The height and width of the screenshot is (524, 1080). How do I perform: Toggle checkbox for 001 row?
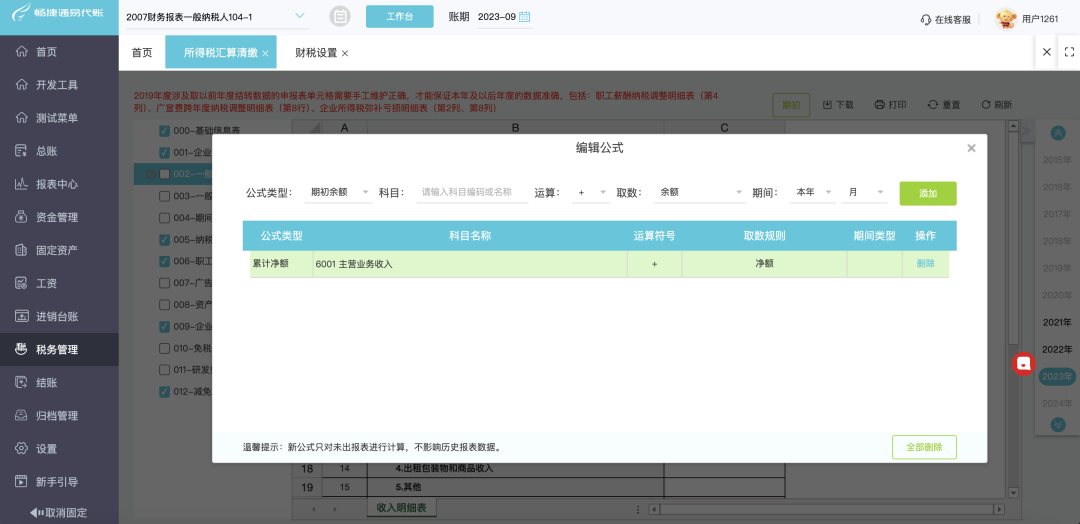[x=164, y=153]
